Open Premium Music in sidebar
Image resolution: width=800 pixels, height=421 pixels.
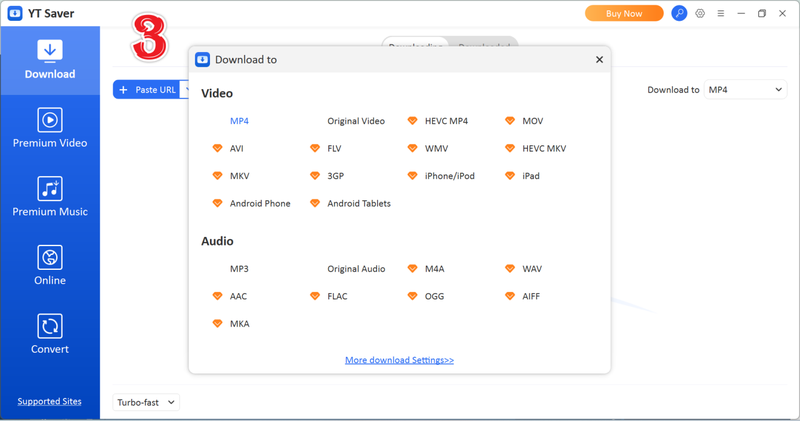pyautogui.click(x=49, y=197)
